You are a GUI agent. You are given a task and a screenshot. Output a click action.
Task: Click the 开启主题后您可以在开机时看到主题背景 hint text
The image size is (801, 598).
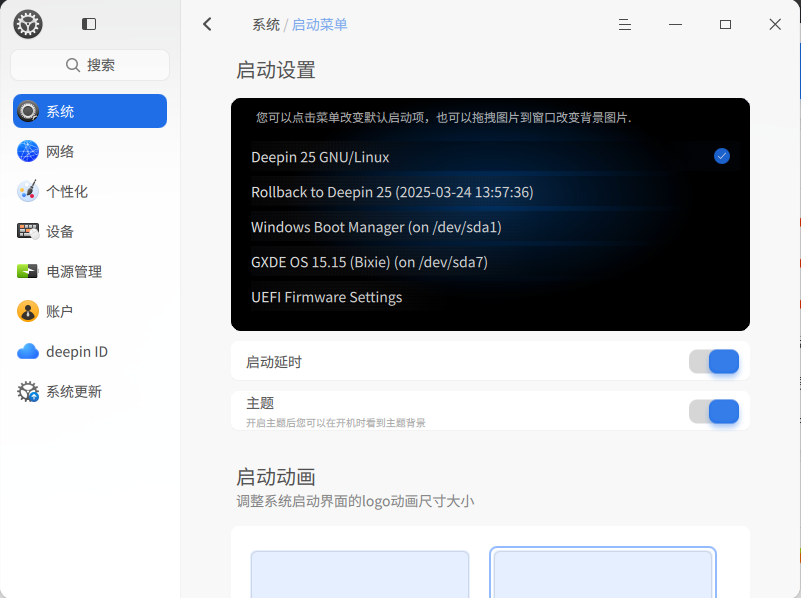[336, 423]
